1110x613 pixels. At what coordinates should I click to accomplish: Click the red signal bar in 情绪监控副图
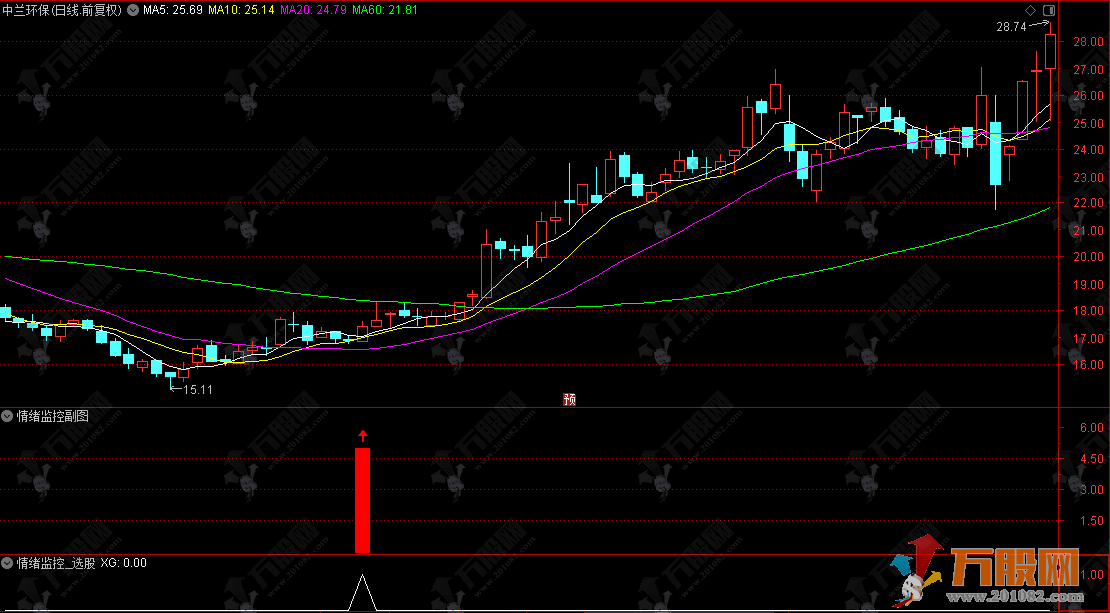[362, 500]
